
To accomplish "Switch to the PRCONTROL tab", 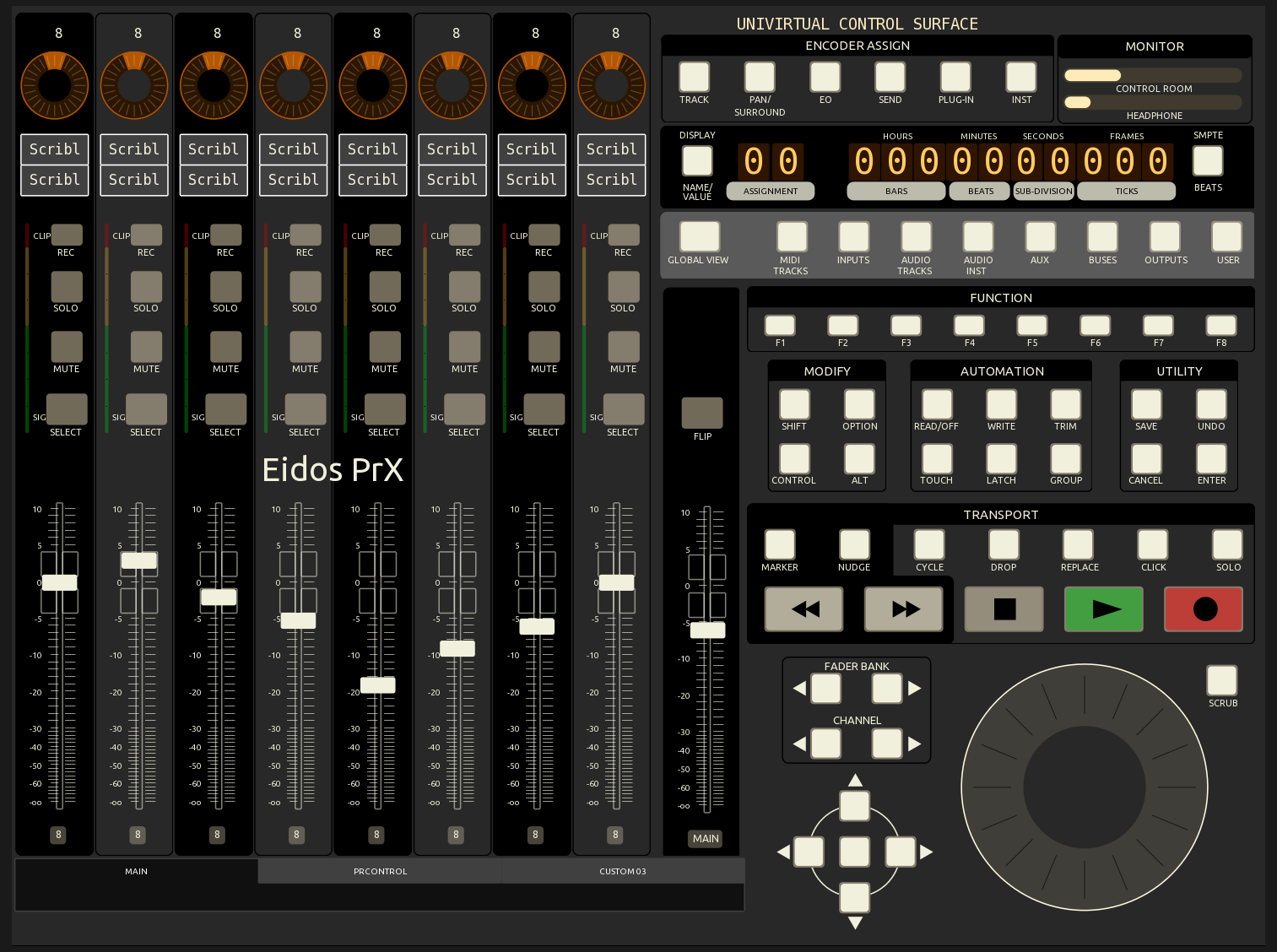I will [x=380, y=871].
